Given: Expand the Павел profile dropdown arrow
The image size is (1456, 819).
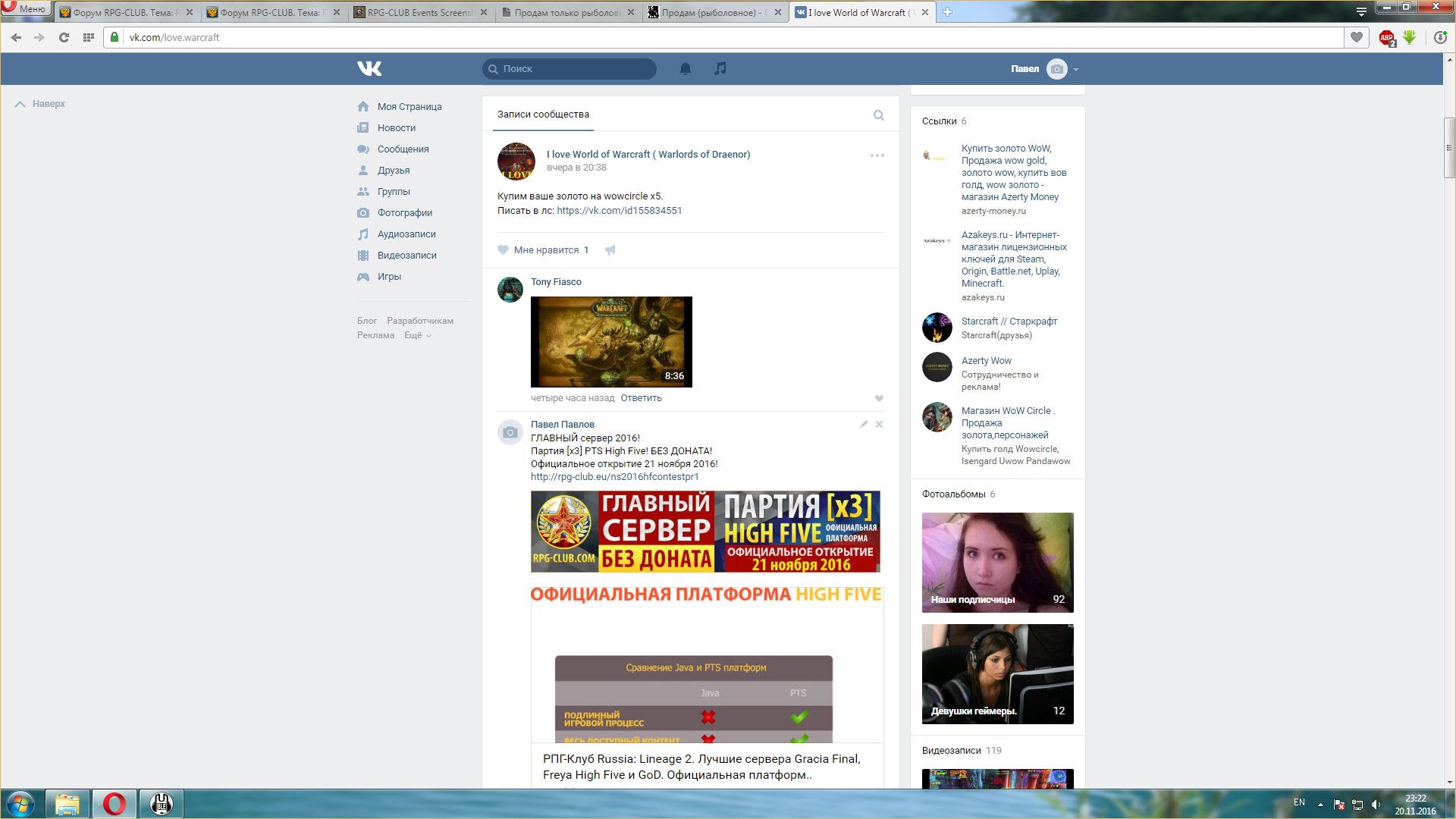Looking at the screenshot, I should click(1076, 70).
